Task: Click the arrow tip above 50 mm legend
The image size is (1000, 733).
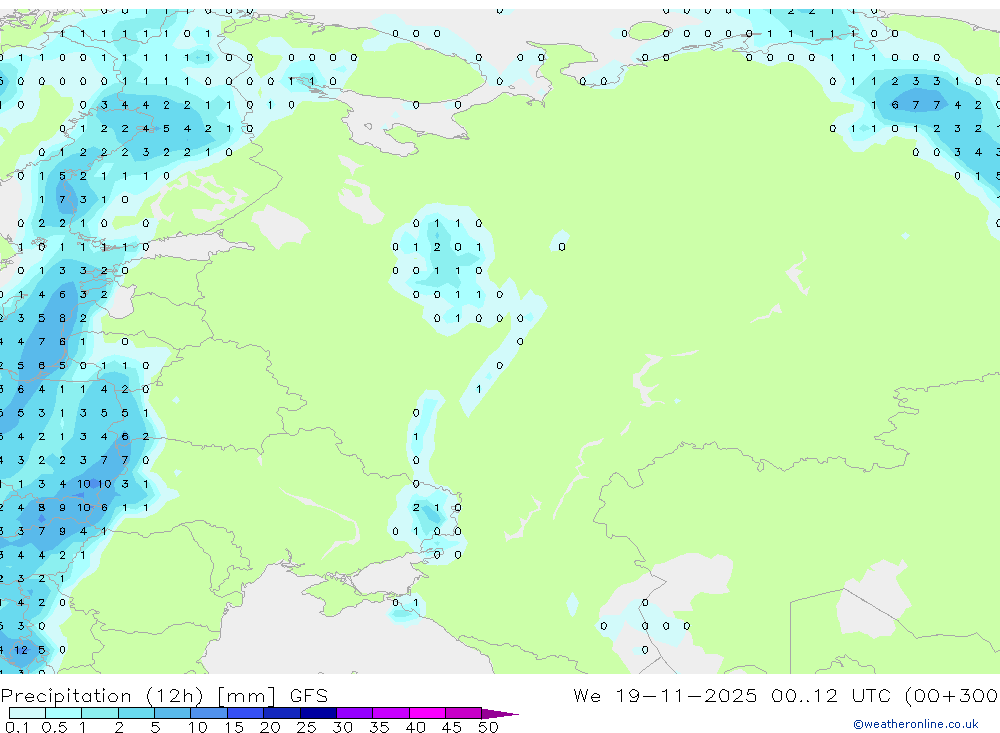Action: [x=500, y=713]
